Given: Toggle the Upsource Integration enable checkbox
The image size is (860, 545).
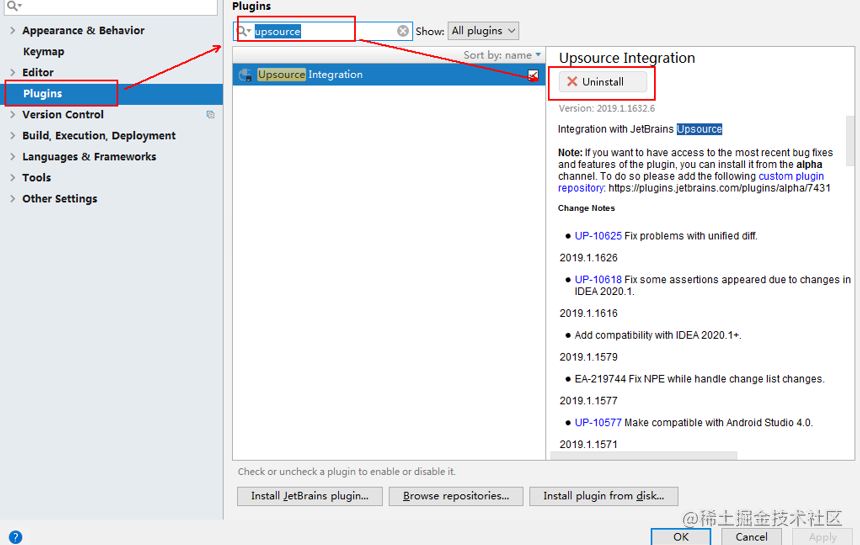Looking at the screenshot, I should [533, 75].
